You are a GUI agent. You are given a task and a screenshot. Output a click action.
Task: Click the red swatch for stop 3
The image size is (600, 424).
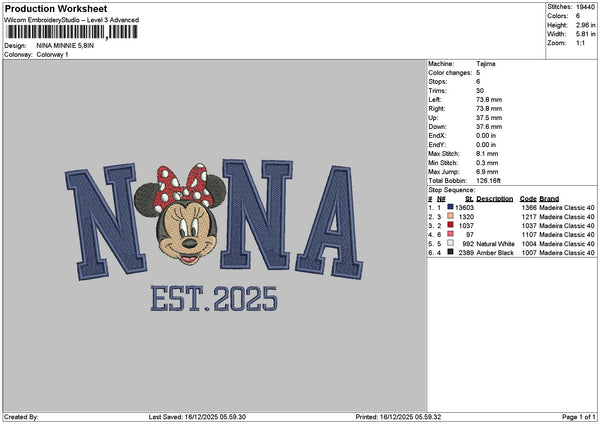pos(450,225)
